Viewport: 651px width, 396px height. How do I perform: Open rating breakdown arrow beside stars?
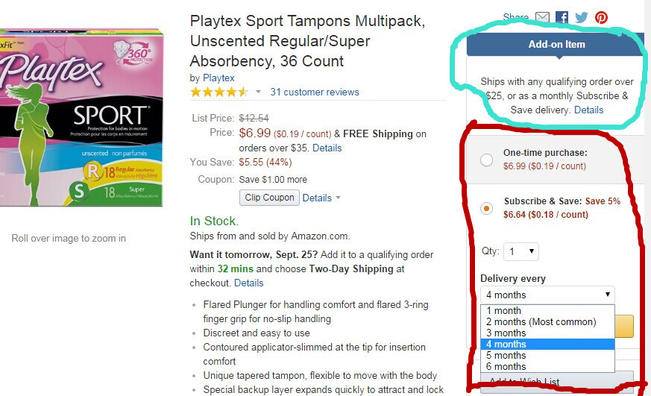click(258, 92)
